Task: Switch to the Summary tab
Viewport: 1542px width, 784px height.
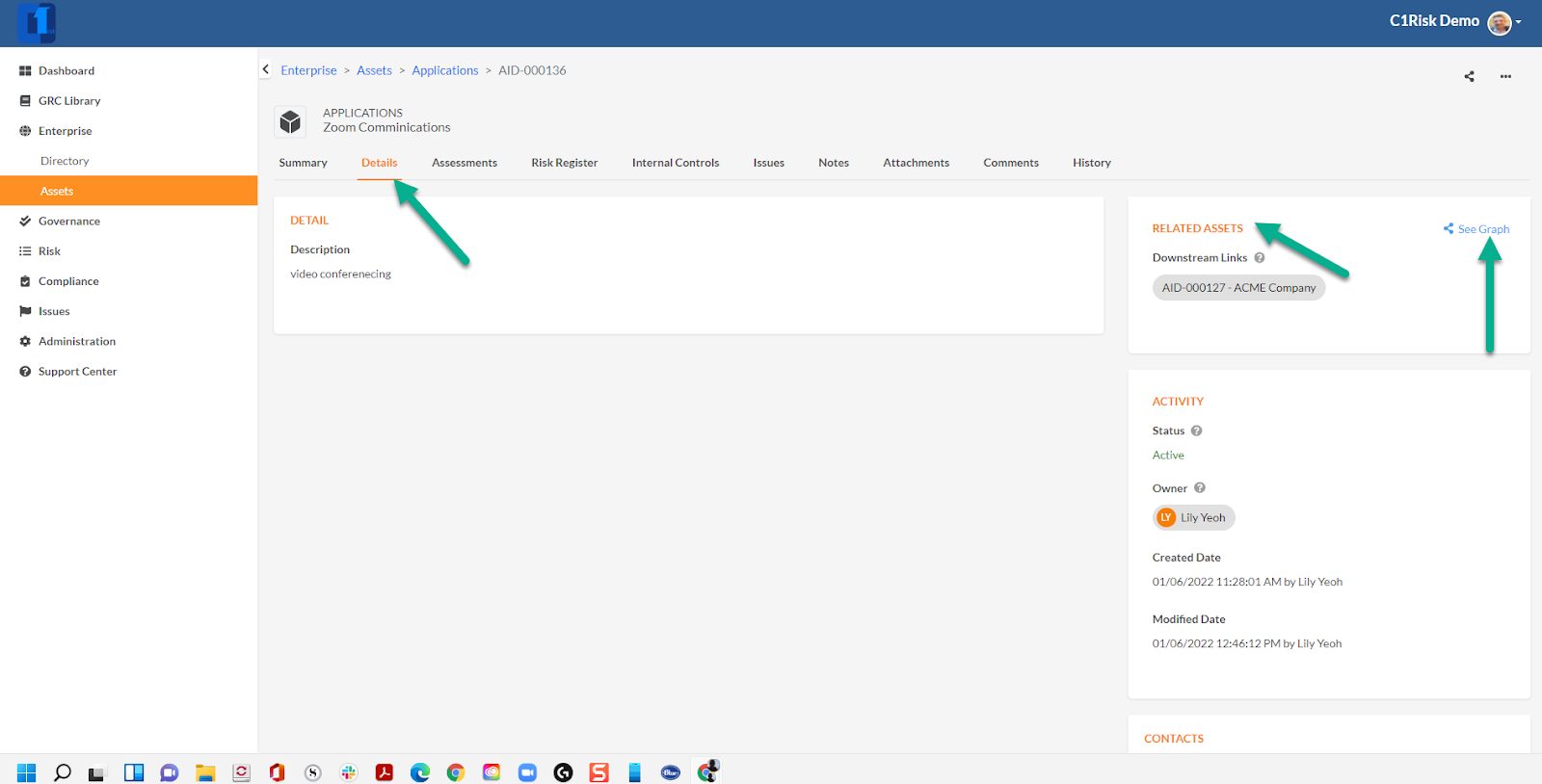Action: pos(303,163)
